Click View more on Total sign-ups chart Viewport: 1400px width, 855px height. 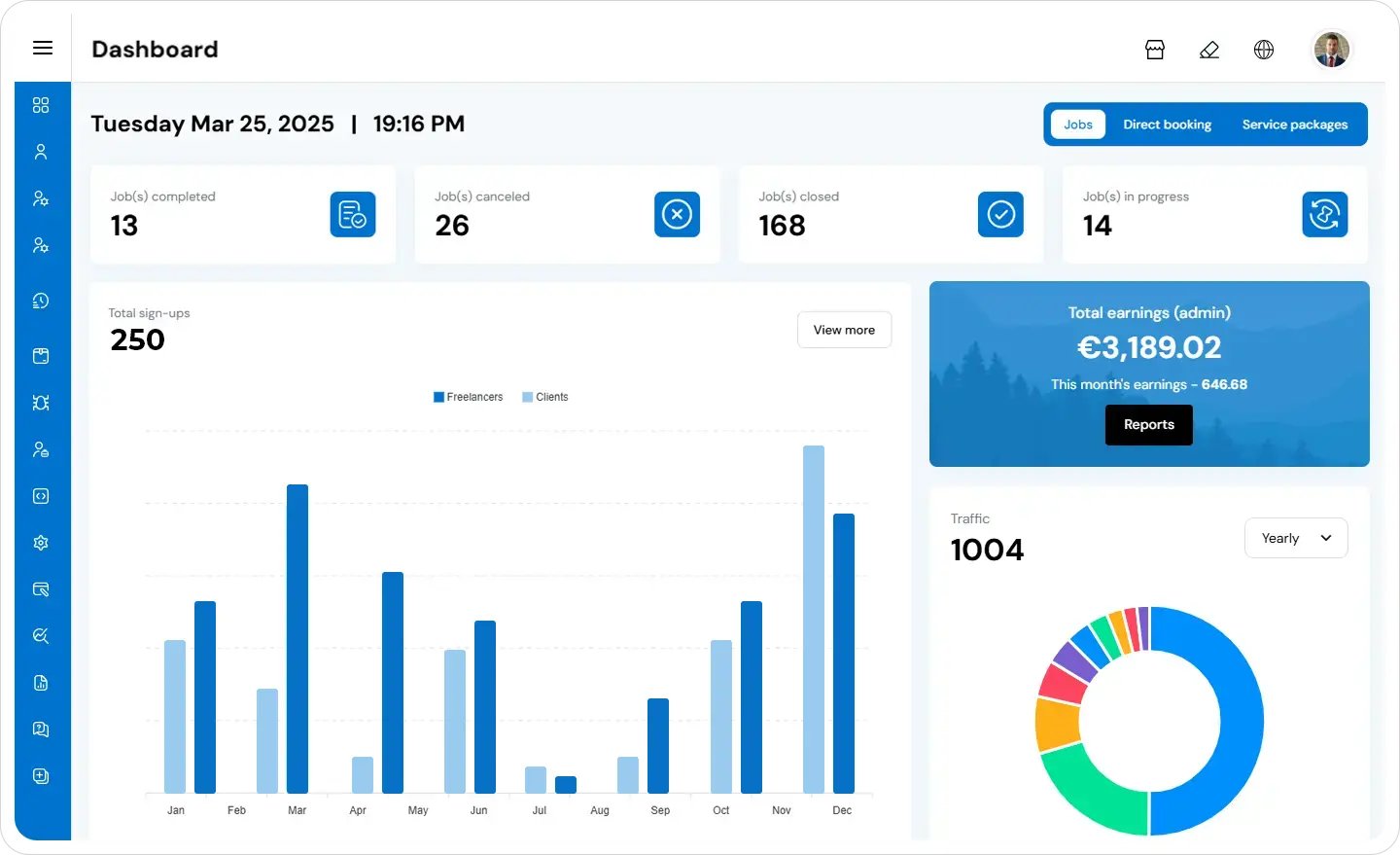coord(844,329)
